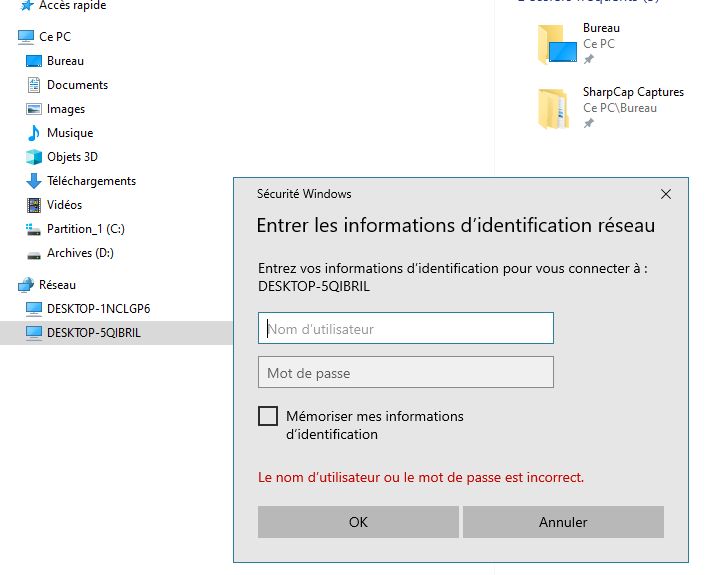The width and height of the screenshot is (706, 575).
Task: Confirm credentials with OK button
Action: tap(358, 522)
